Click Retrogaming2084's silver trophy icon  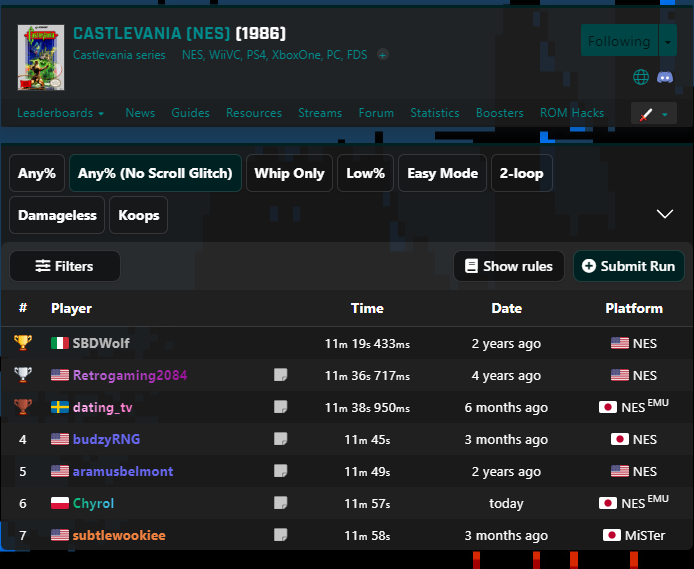pyautogui.click(x=23, y=375)
